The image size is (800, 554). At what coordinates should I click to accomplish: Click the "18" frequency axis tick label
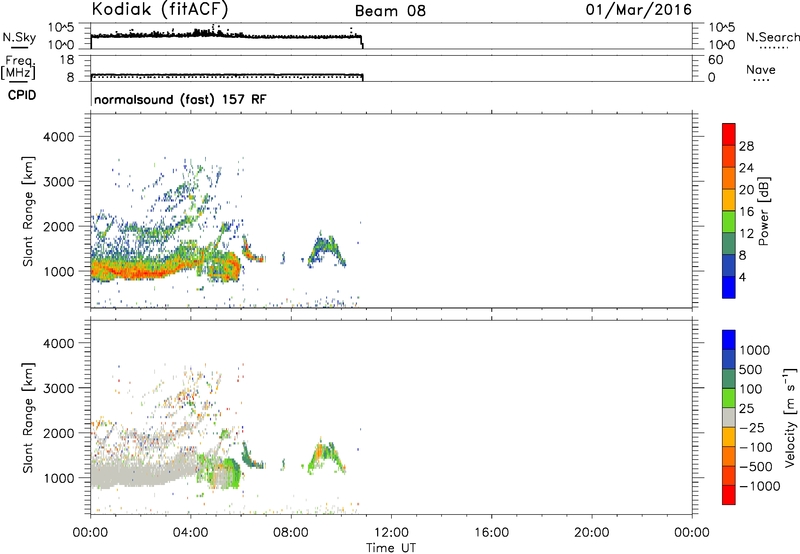coord(67,60)
